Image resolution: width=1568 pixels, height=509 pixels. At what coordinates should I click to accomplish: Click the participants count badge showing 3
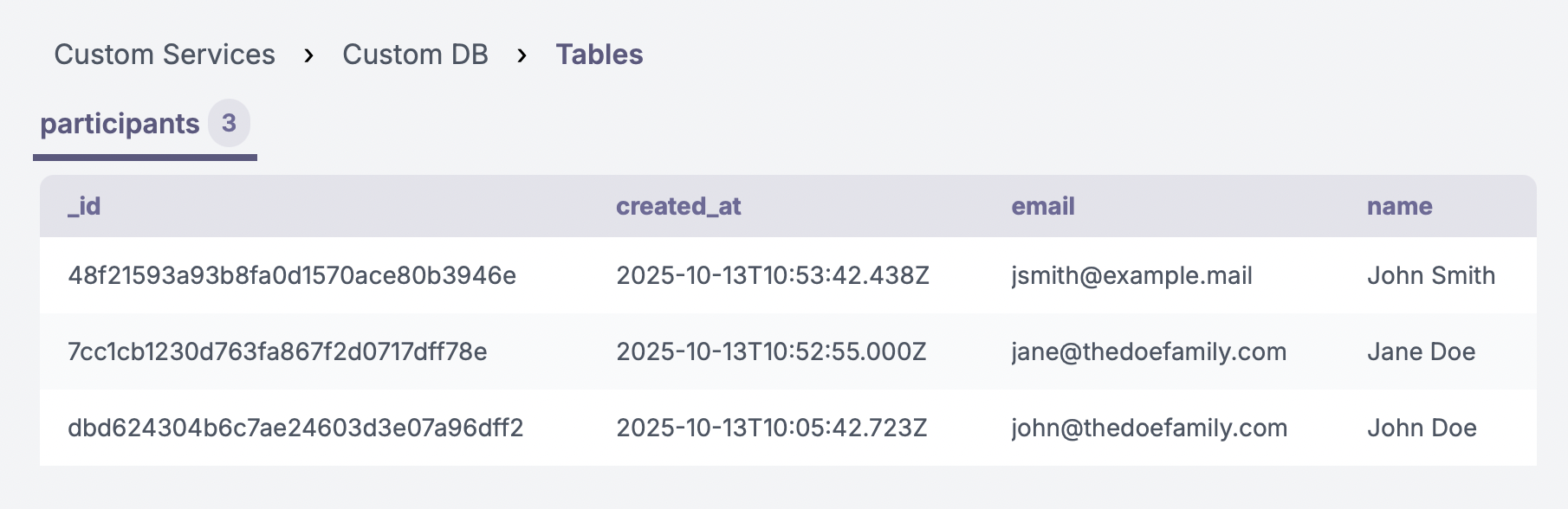tap(229, 123)
